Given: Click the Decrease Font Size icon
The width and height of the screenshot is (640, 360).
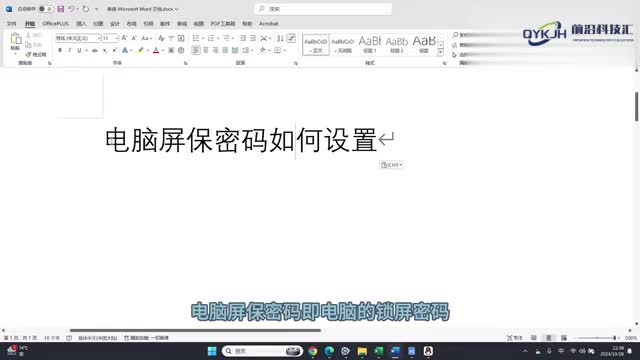Looking at the screenshot, I should pos(134,38).
